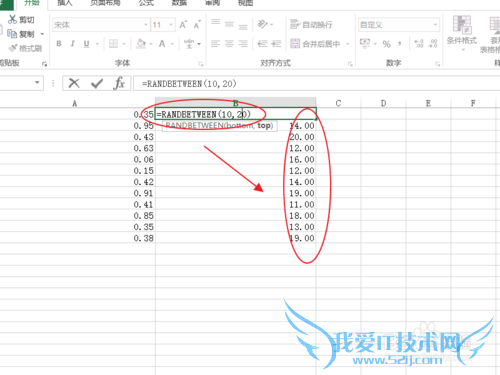Click the cell showing 0.06
This screenshot has height=375, width=500.
click(77, 159)
